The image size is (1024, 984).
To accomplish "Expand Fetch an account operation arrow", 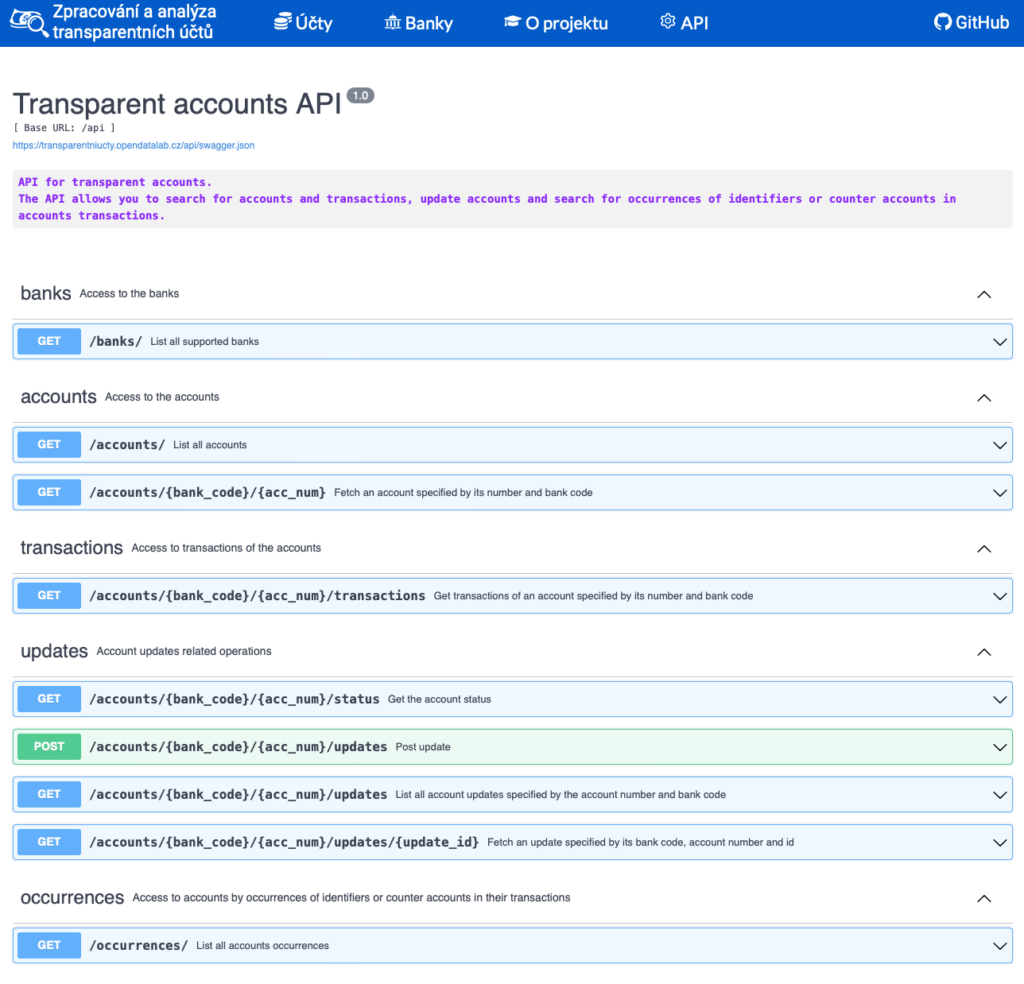I will point(999,493).
